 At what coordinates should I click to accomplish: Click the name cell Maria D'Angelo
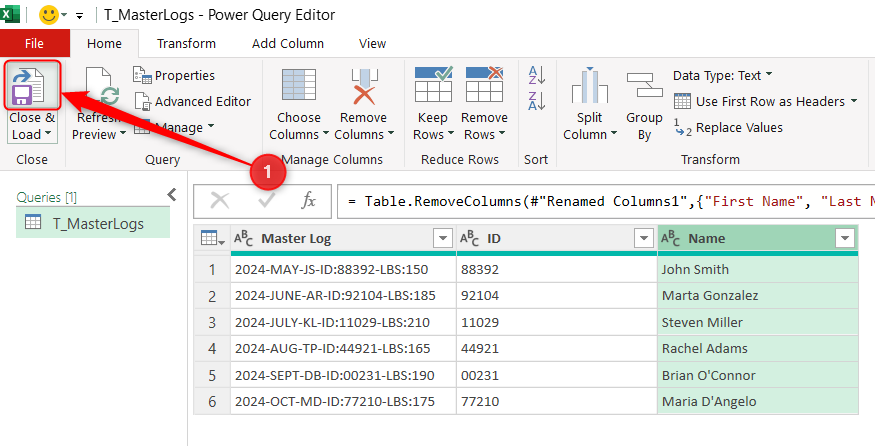click(758, 401)
